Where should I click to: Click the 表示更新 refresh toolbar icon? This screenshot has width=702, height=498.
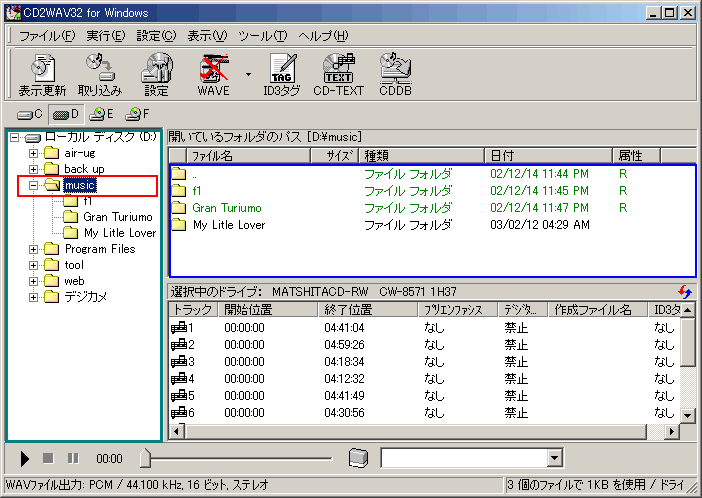[x=42, y=74]
